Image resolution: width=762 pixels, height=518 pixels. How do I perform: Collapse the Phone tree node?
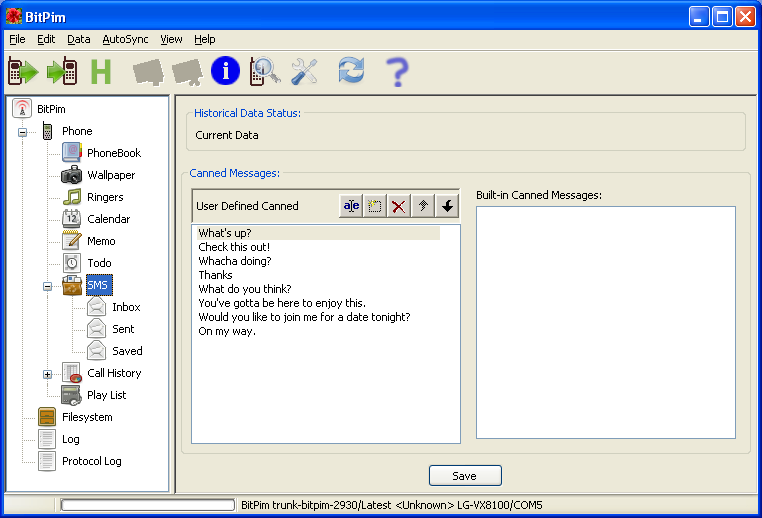[x=22, y=132]
